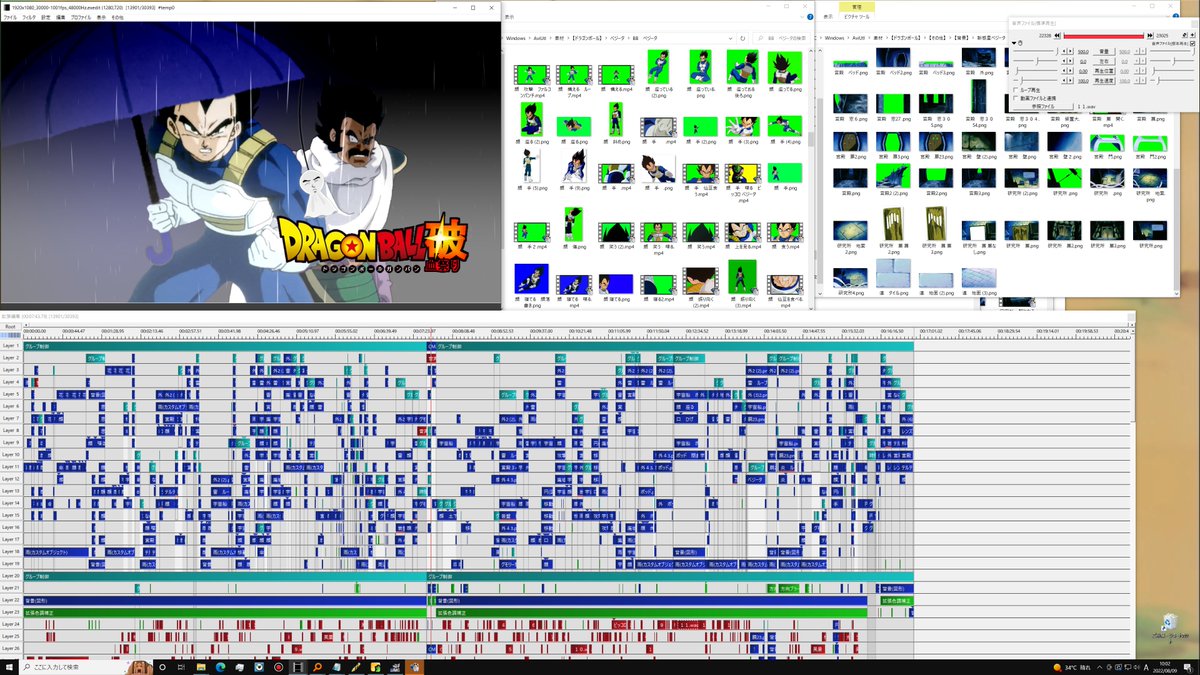Click the 左右 parameter button
The width and height of the screenshot is (1200, 675).
coord(1104,62)
